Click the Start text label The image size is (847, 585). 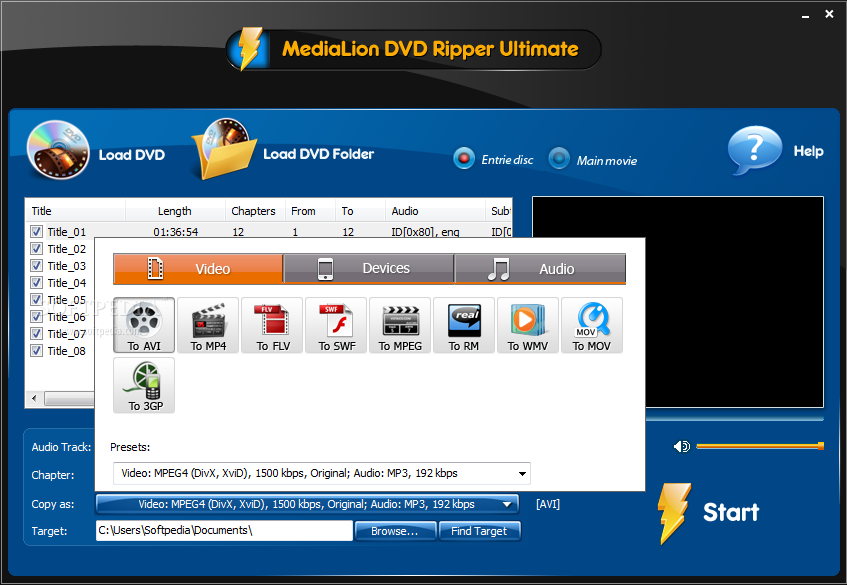731,512
